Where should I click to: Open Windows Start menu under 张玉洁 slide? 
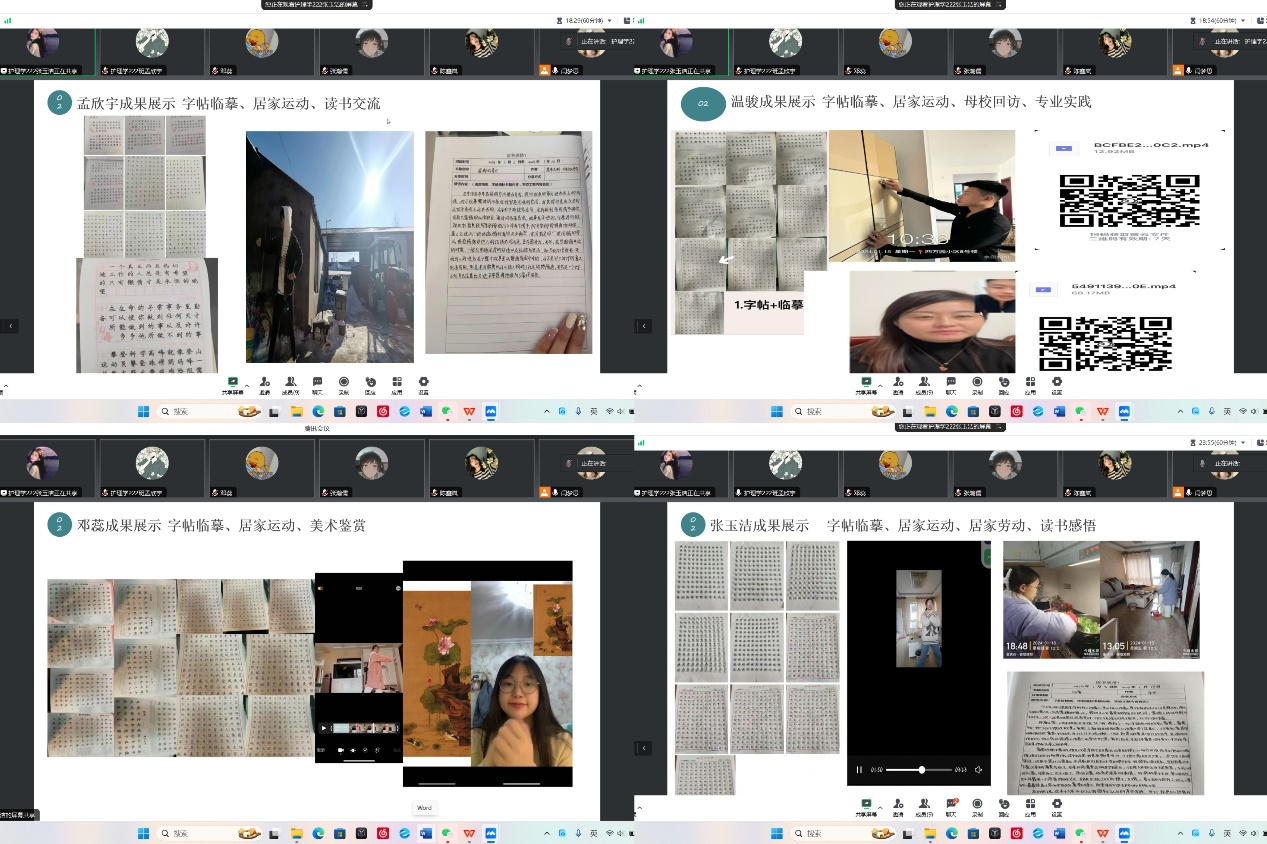(777, 833)
